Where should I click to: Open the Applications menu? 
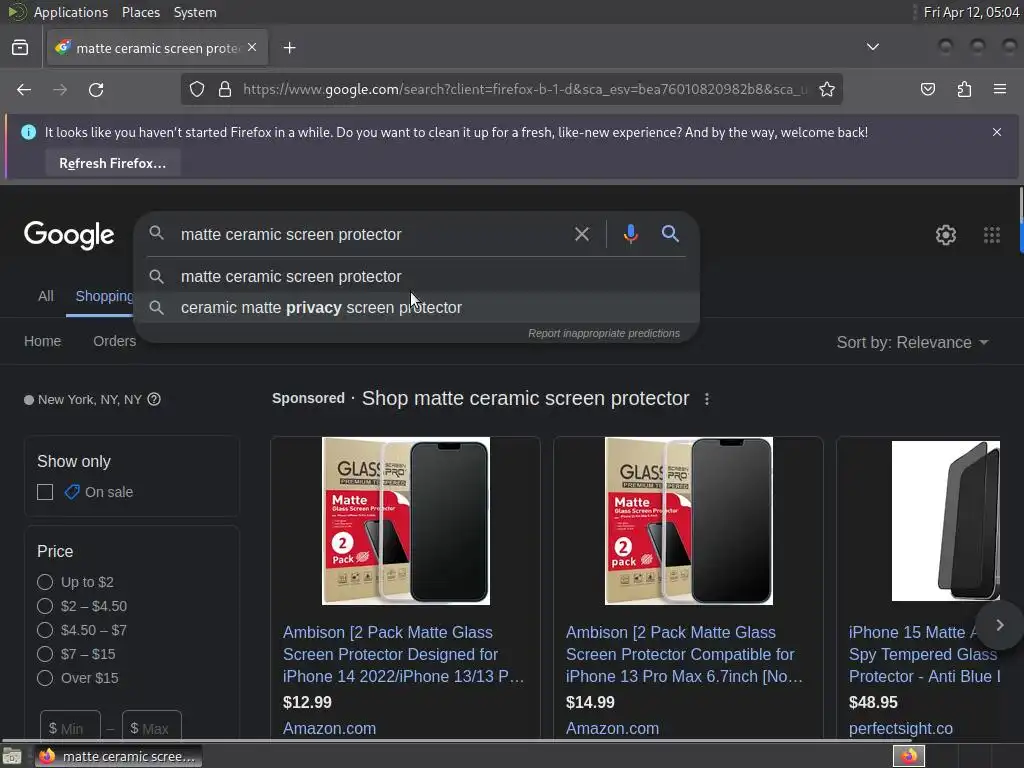click(x=71, y=12)
